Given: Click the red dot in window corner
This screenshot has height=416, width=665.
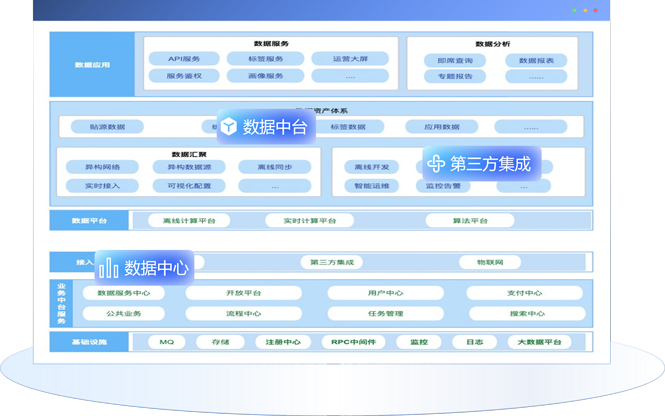Looking at the screenshot, I should 596,11.
